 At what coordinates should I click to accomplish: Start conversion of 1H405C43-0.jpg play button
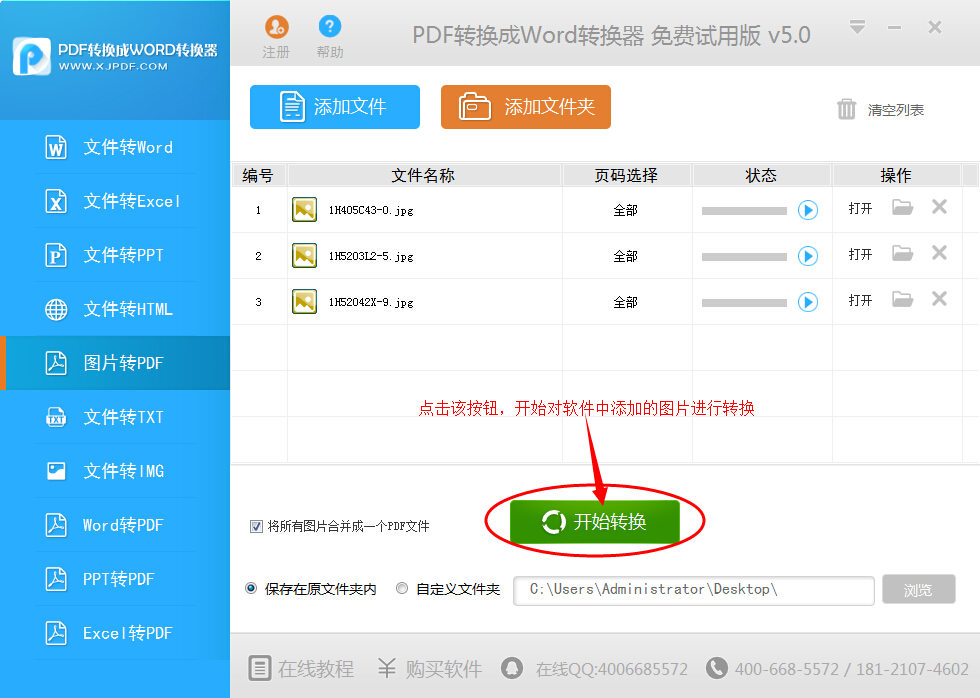808,210
